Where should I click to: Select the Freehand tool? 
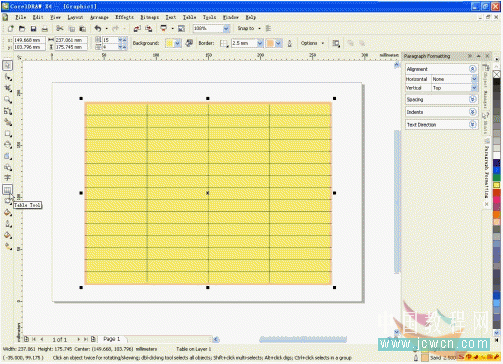8,111
